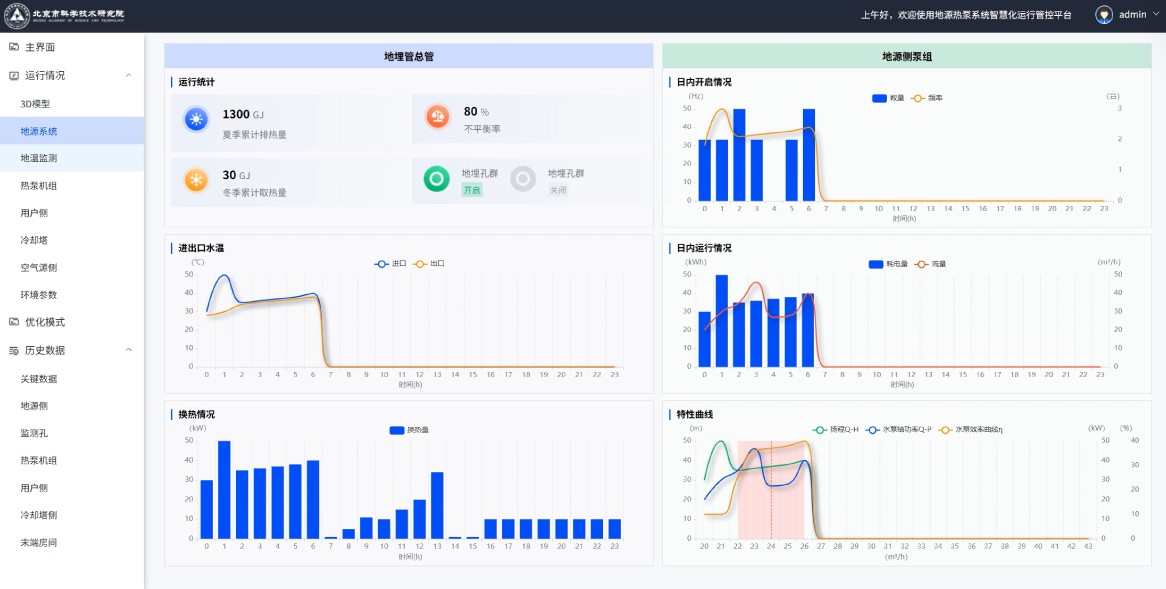Viewport: 1166px width, 589px height.
Task: Open the 3D模型 menu item
Action: (x=35, y=104)
